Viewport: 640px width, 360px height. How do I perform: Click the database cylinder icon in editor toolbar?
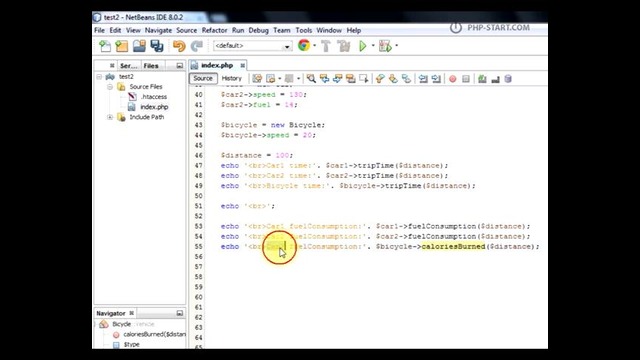(508, 79)
